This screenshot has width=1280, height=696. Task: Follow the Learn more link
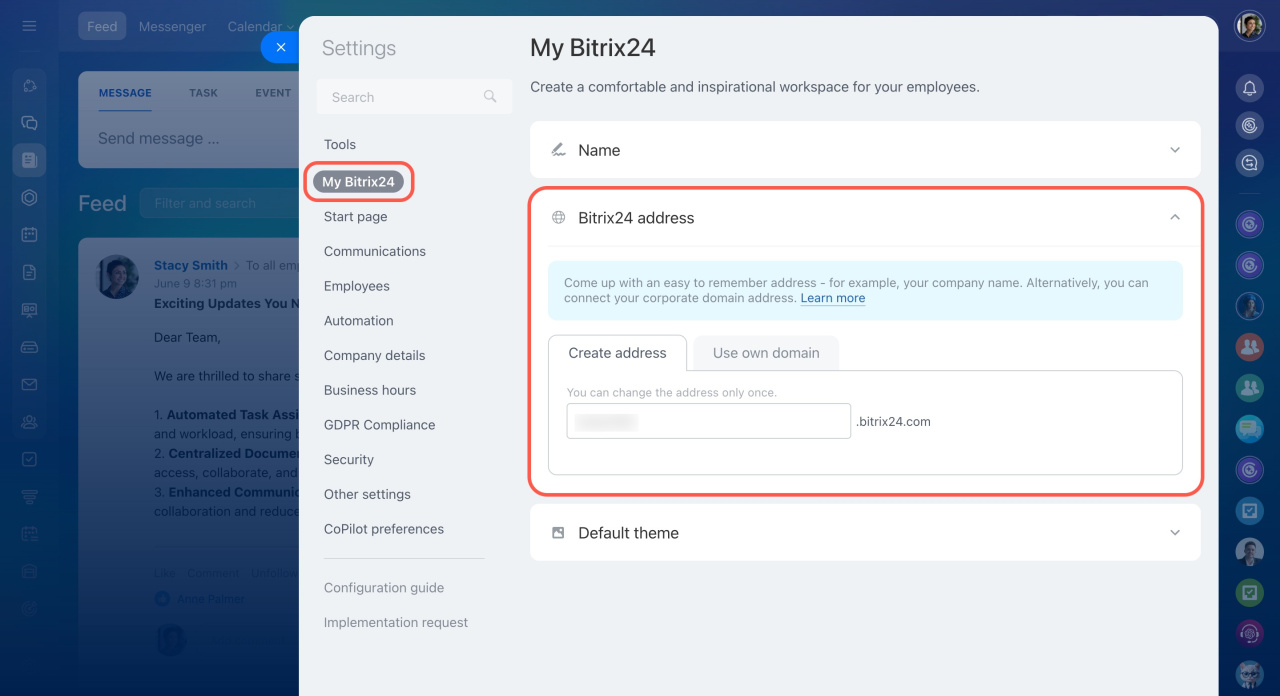[x=833, y=298]
